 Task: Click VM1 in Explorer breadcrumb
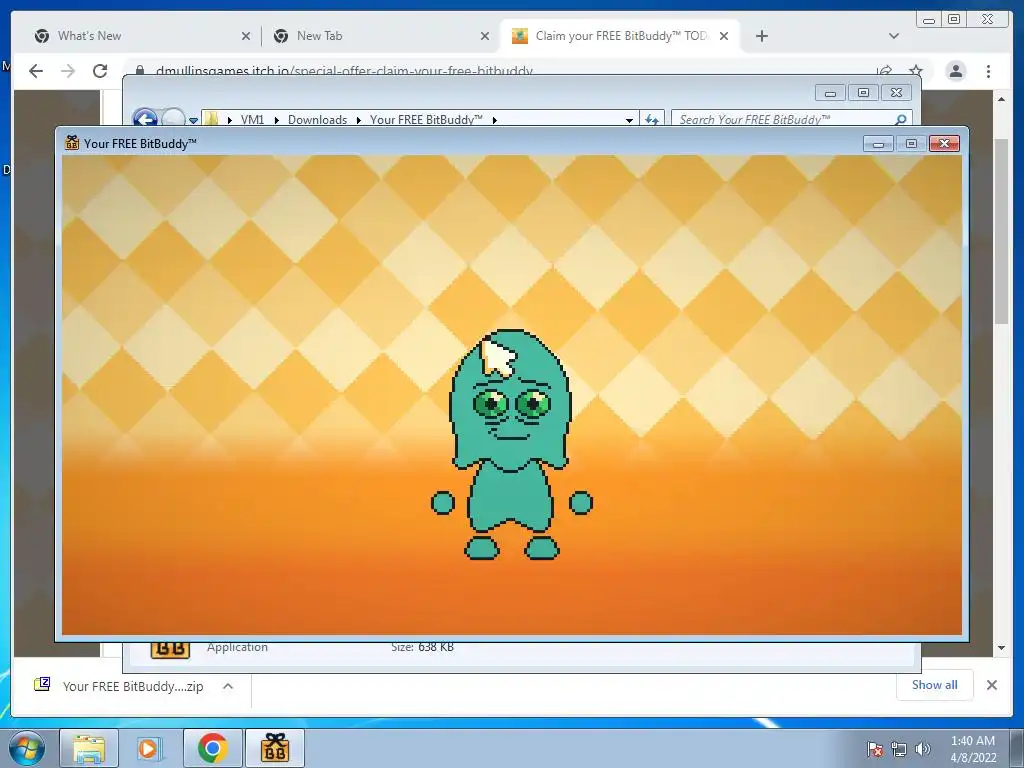pyautogui.click(x=252, y=120)
